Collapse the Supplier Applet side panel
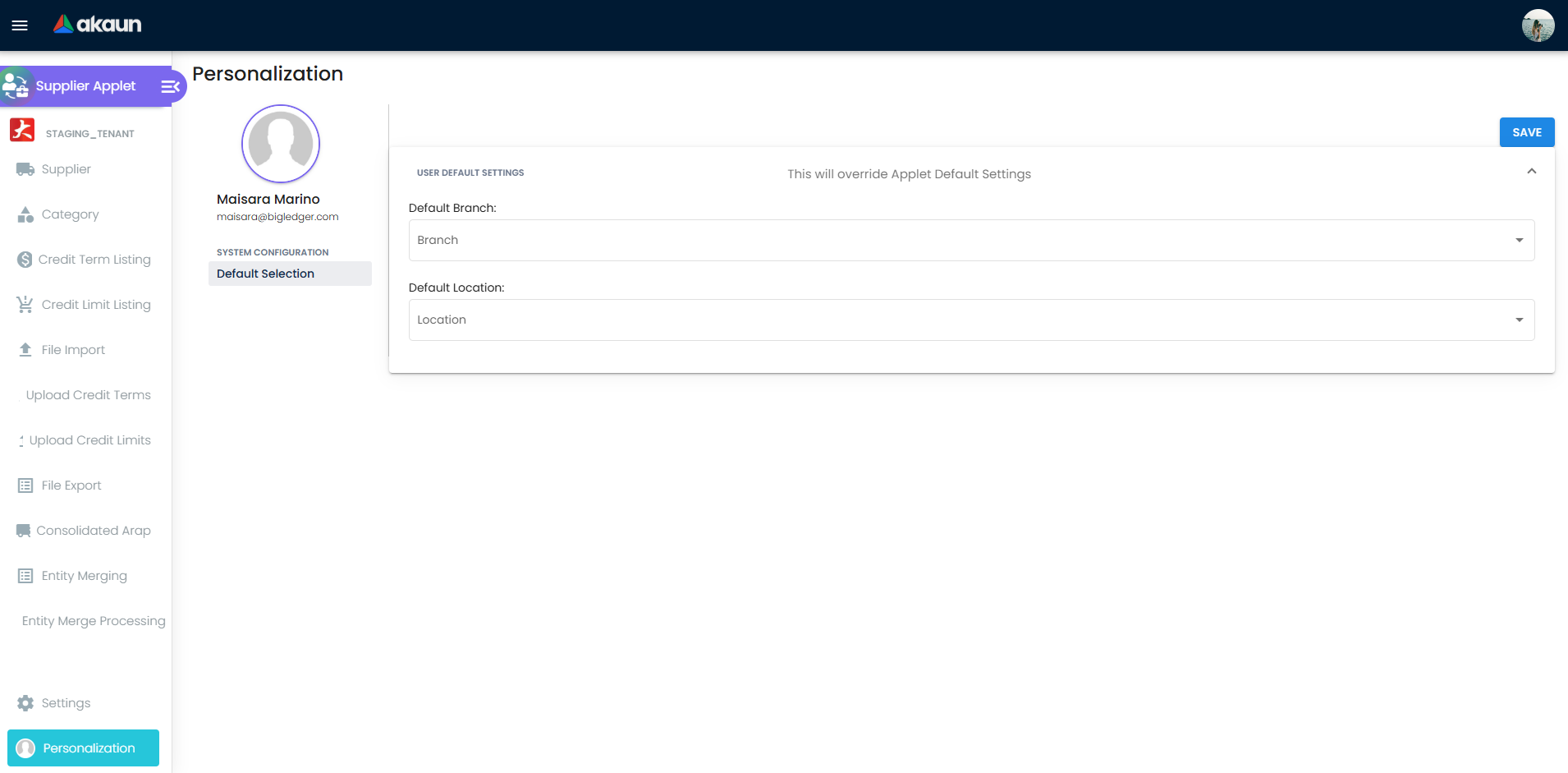 point(170,85)
